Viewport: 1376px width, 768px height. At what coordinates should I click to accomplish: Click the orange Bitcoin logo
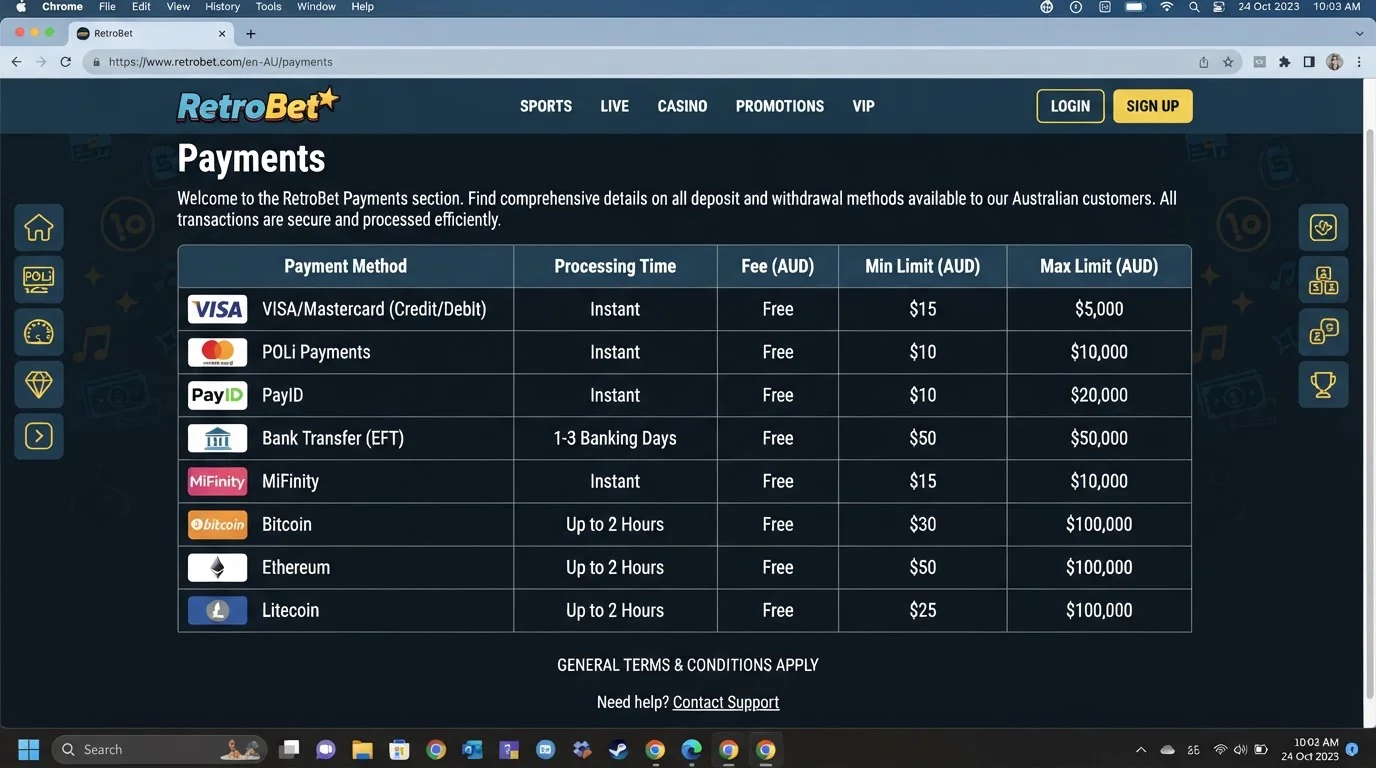[x=217, y=524]
